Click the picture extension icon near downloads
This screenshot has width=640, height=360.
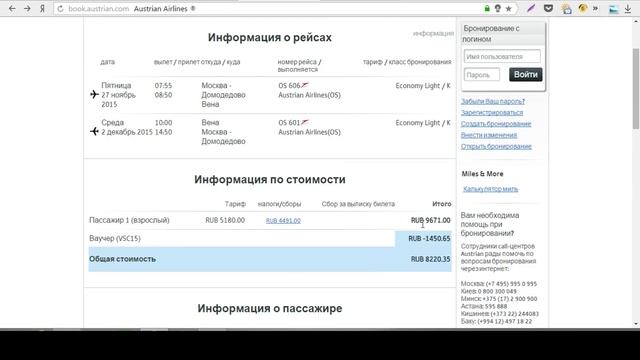(x=613, y=9)
